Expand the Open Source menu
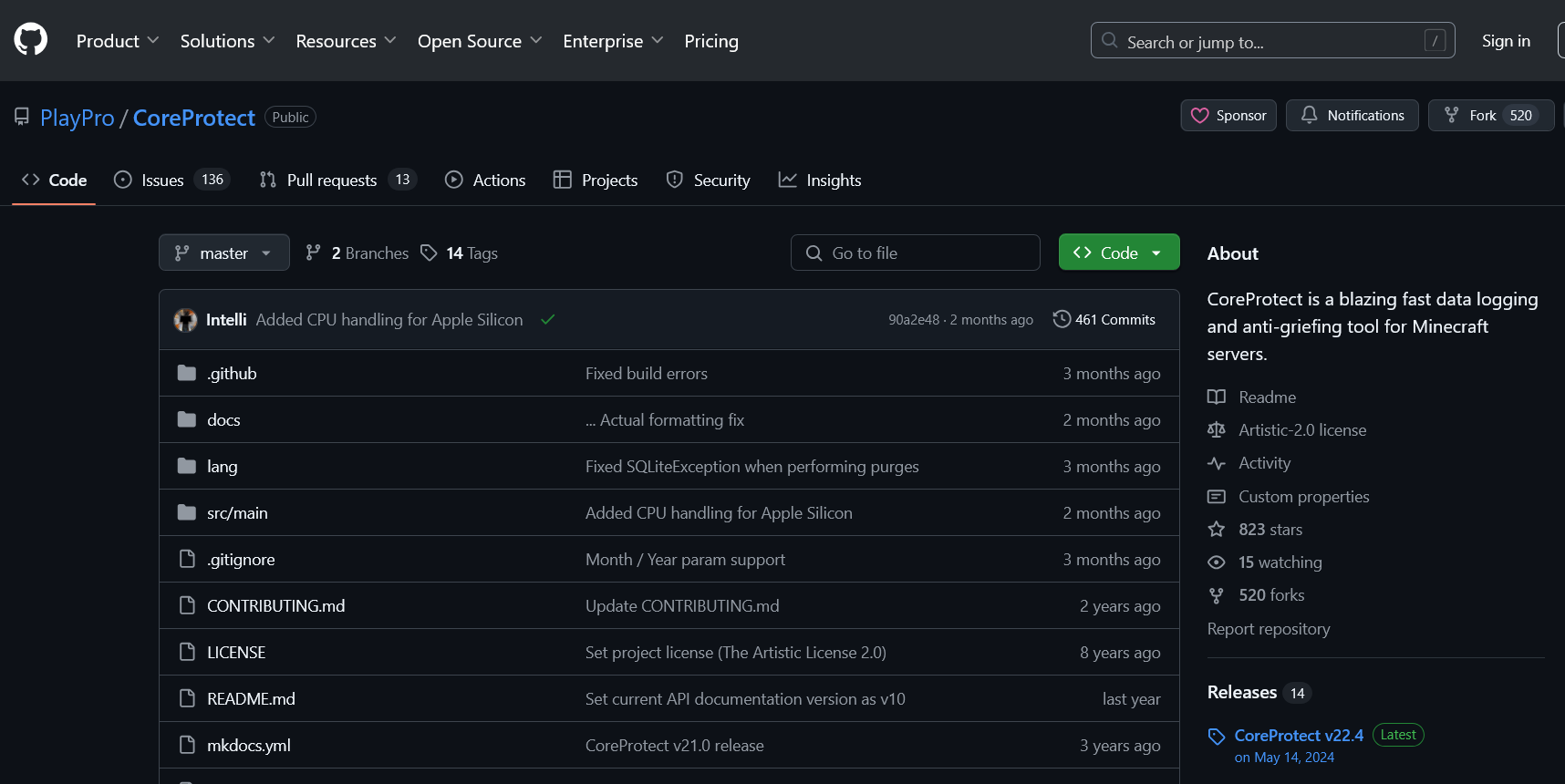Image resolution: width=1565 pixels, height=784 pixels. (x=480, y=41)
